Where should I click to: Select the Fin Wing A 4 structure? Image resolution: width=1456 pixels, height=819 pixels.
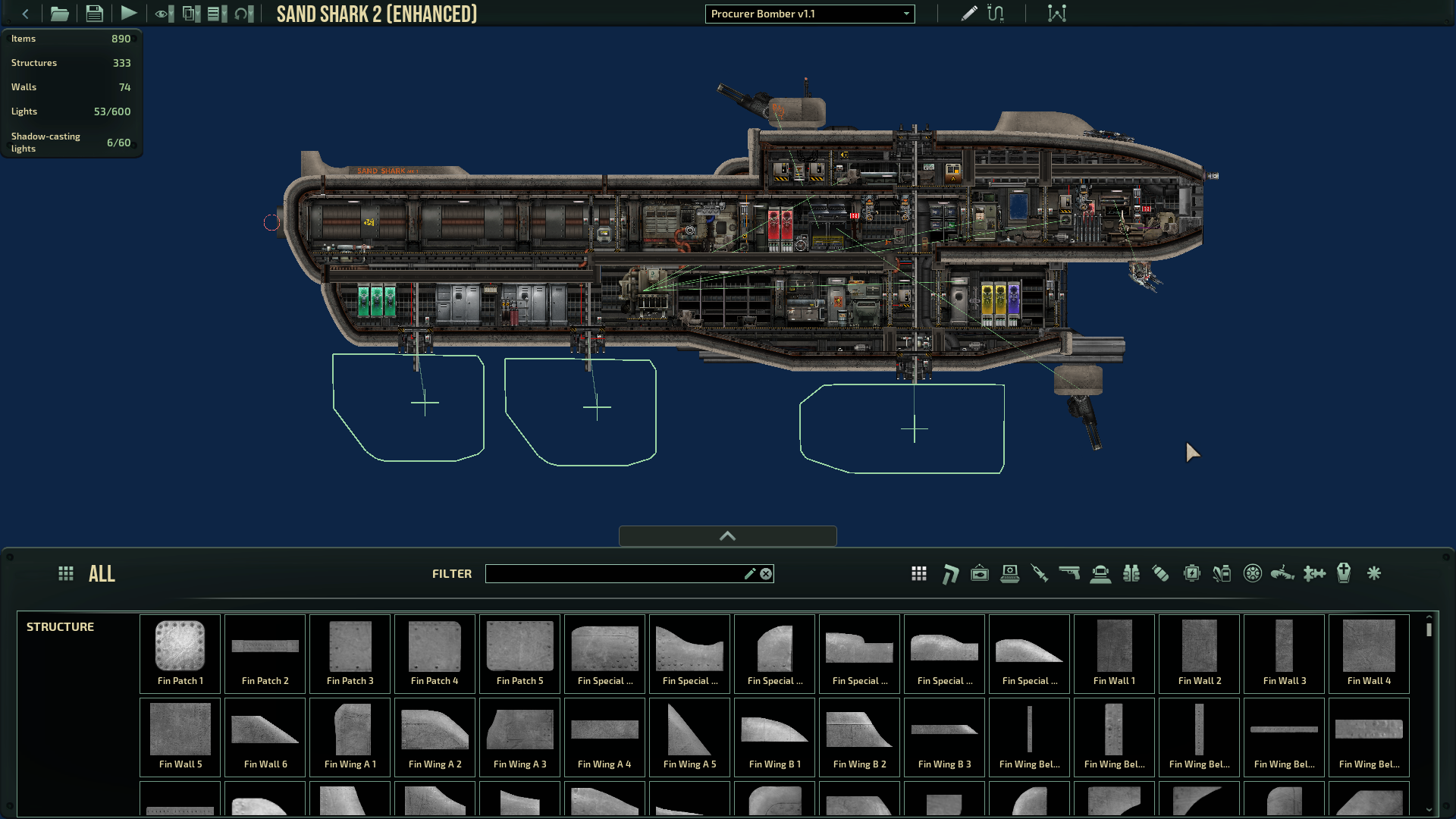pyautogui.click(x=605, y=737)
